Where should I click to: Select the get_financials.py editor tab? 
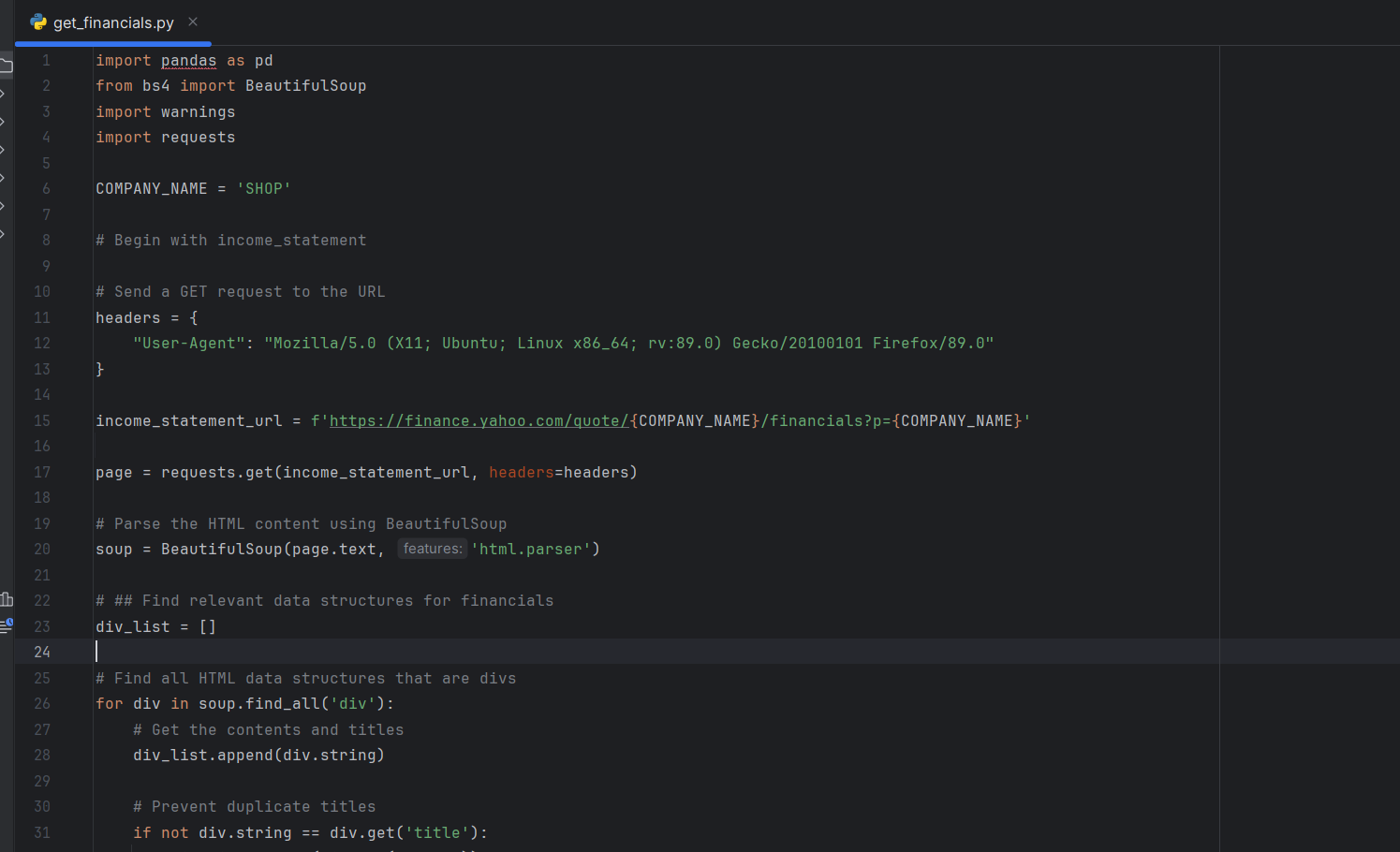pyautogui.click(x=113, y=22)
